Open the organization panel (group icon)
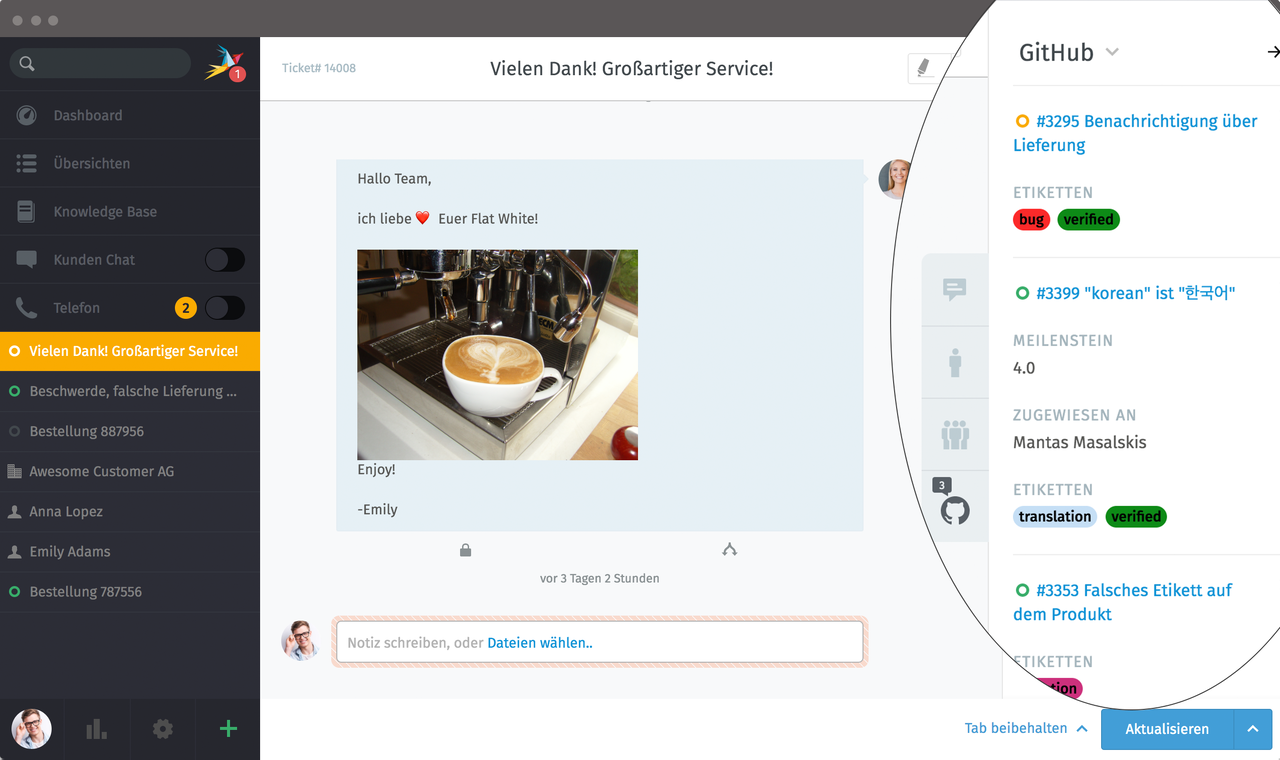Screen dimensions: 1280x760 955,434
